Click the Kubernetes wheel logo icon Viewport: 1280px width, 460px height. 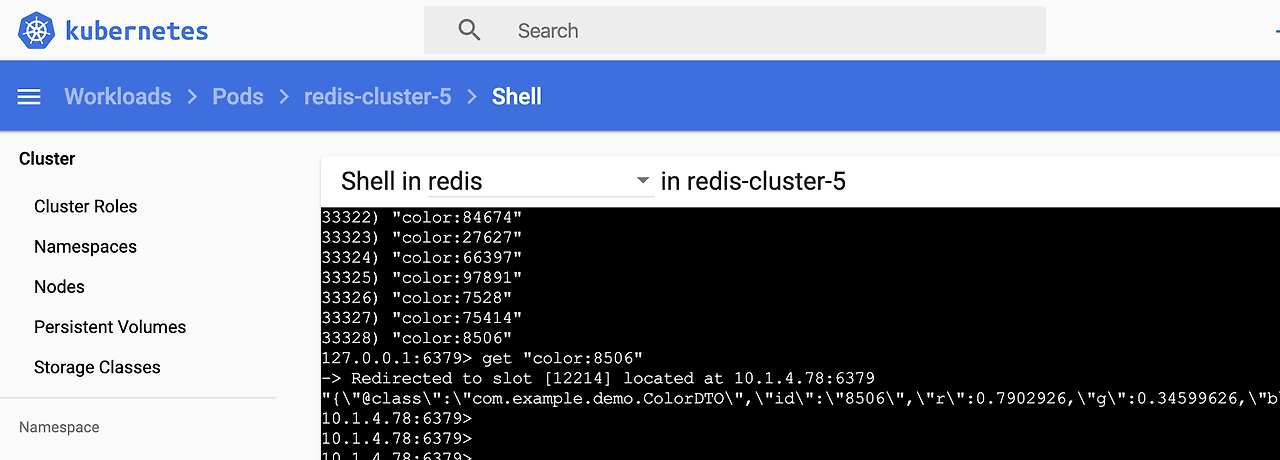pos(37,30)
